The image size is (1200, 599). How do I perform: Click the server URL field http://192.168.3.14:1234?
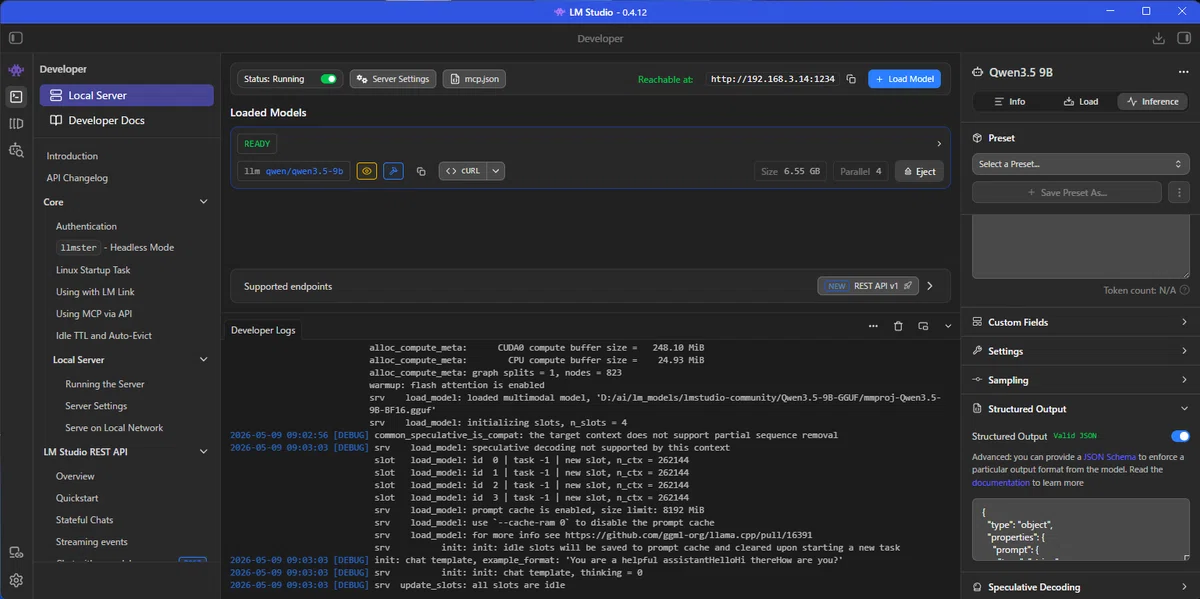(x=773, y=79)
